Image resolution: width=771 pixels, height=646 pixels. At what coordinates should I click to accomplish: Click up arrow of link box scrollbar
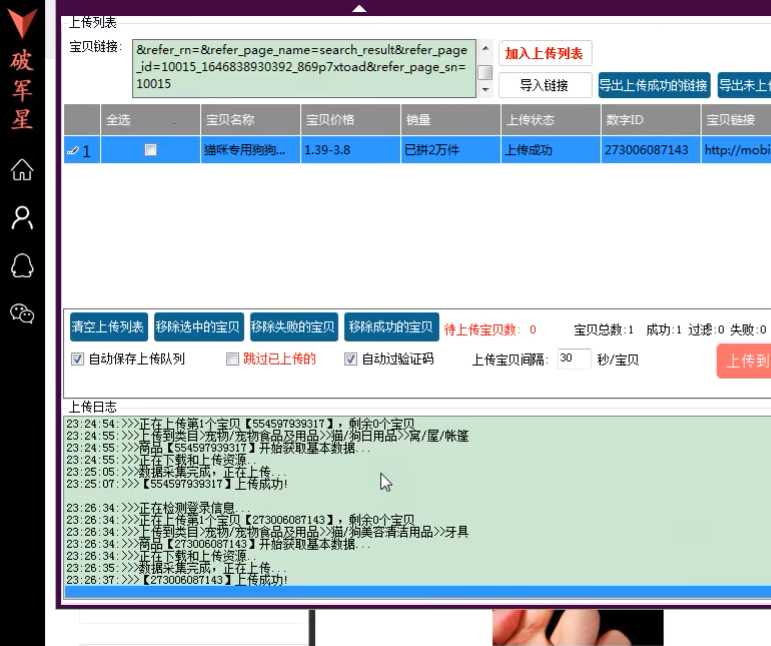click(x=485, y=48)
